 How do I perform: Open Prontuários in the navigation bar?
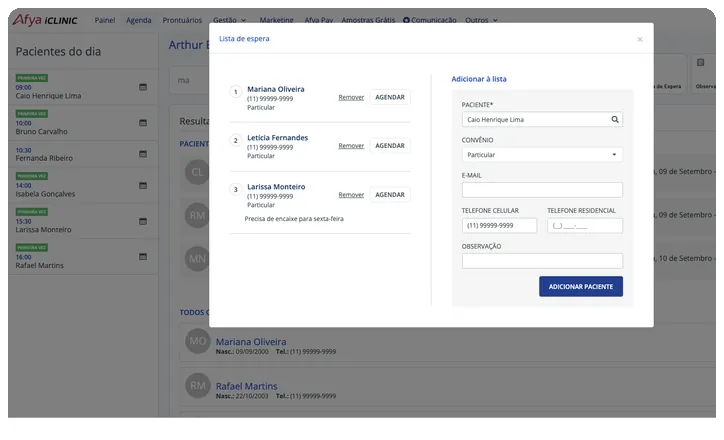(182, 20)
